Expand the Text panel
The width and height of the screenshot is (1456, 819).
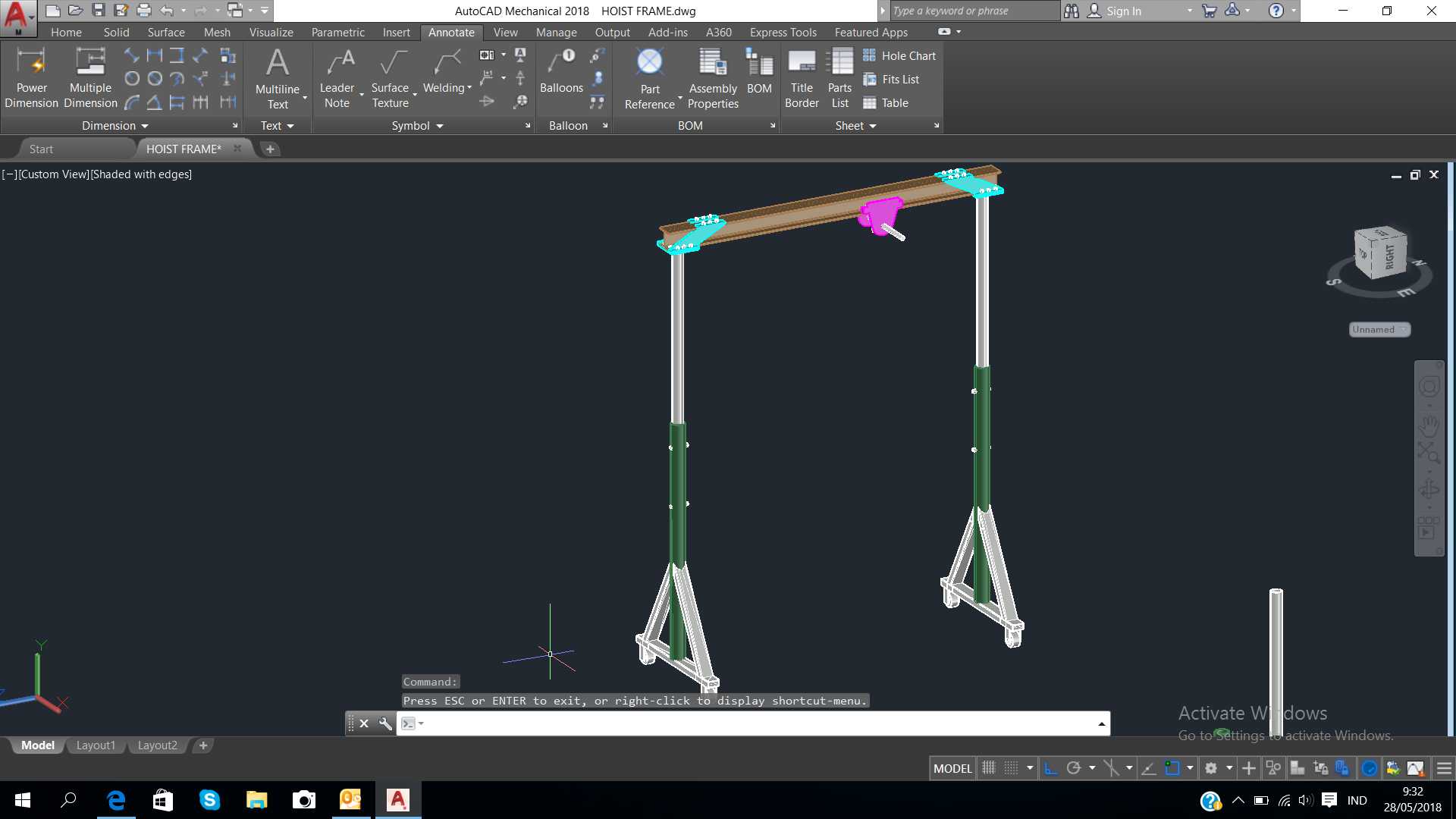(277, 126)
